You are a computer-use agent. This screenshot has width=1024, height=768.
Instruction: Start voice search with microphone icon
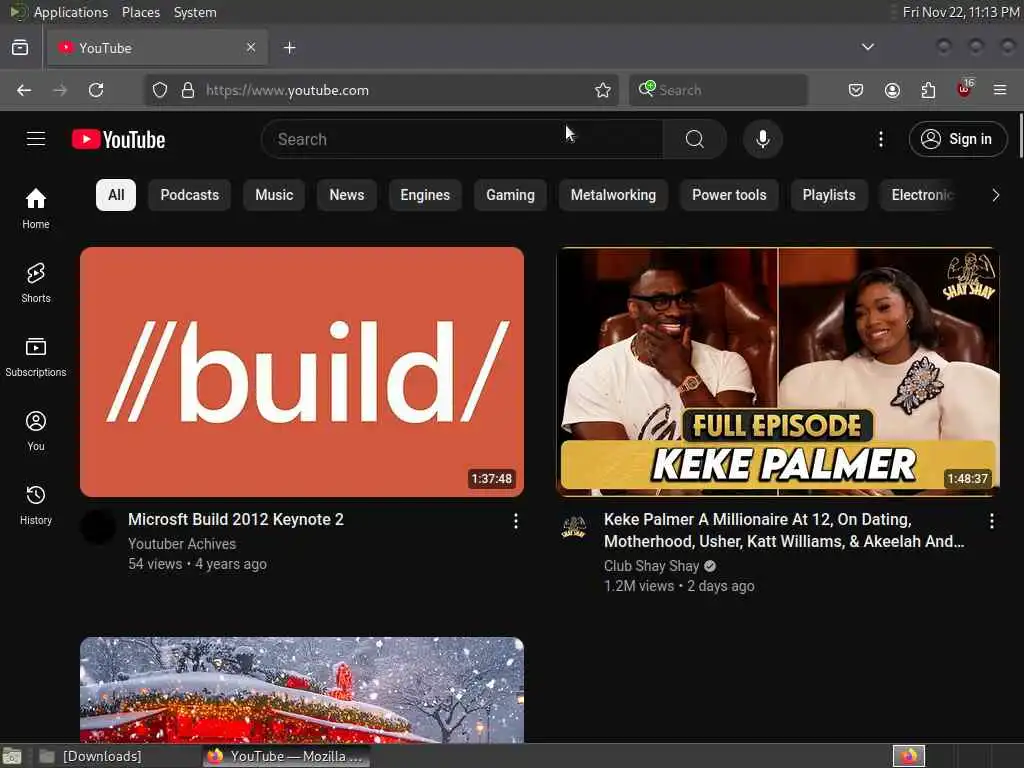point(762,139)
